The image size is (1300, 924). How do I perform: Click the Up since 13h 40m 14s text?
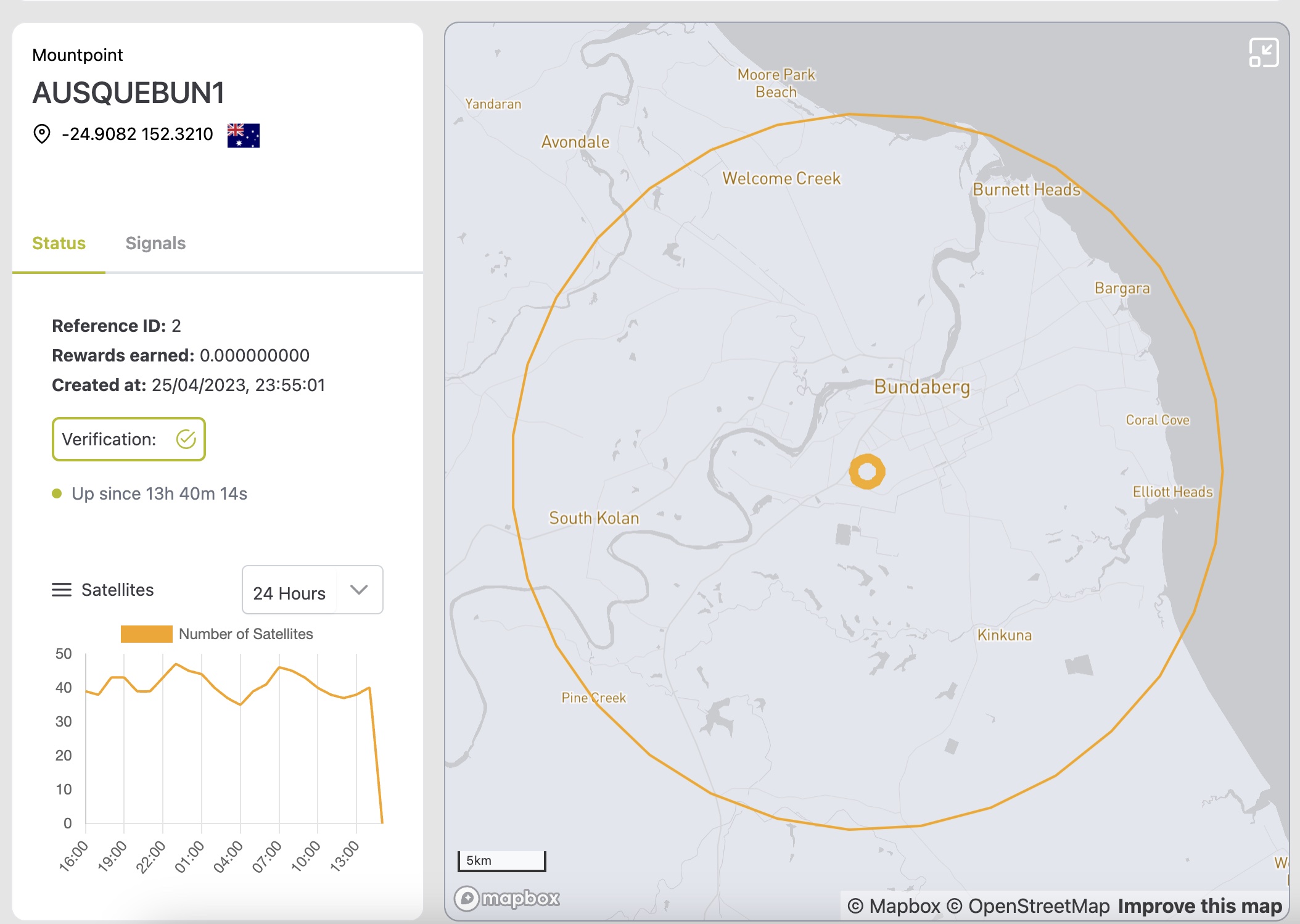tap(159, 493)
